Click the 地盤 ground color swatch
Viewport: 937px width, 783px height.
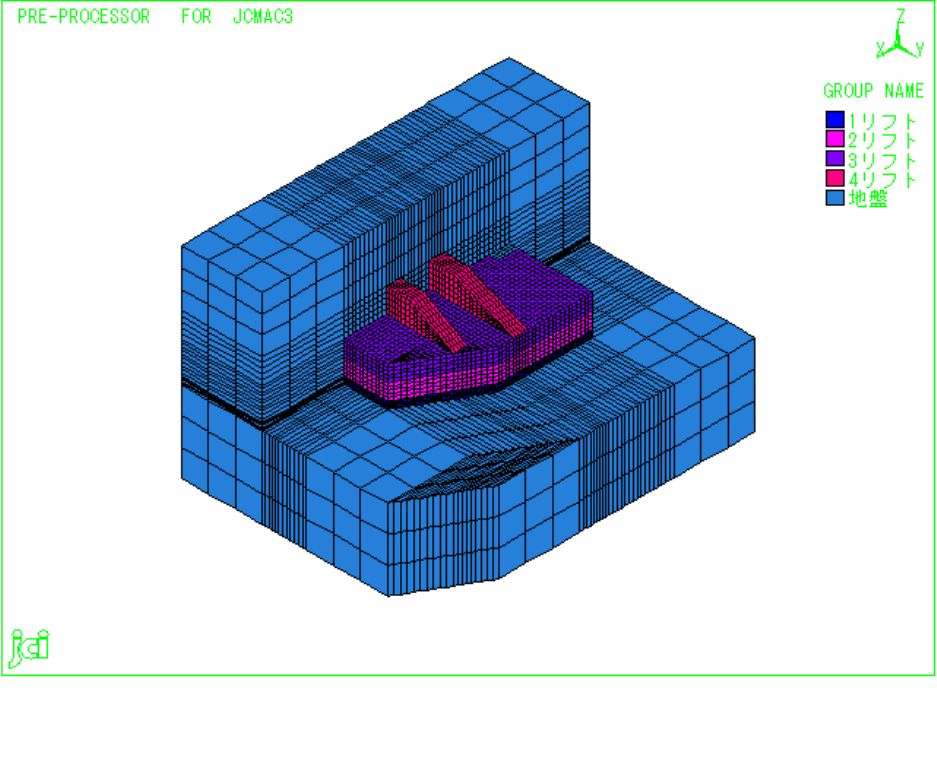point(835,198)
